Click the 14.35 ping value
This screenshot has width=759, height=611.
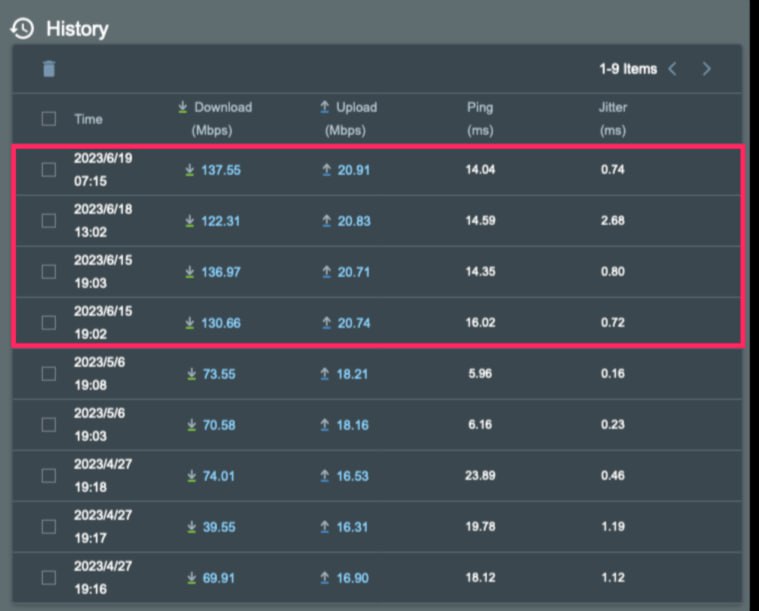coord(480,272)
